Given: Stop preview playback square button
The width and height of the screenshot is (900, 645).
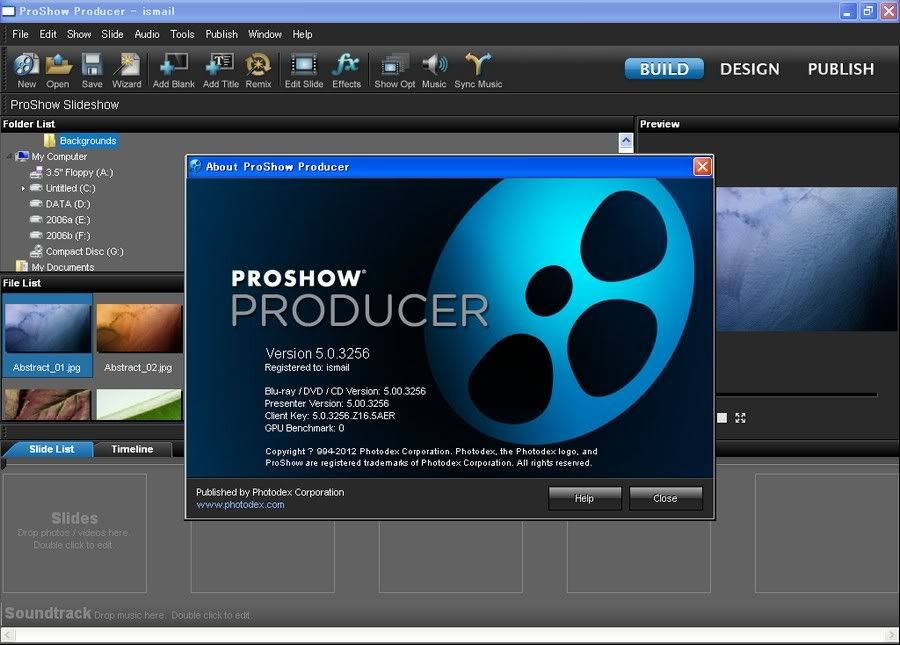Looking at the screenshot, I should point(722,418).
